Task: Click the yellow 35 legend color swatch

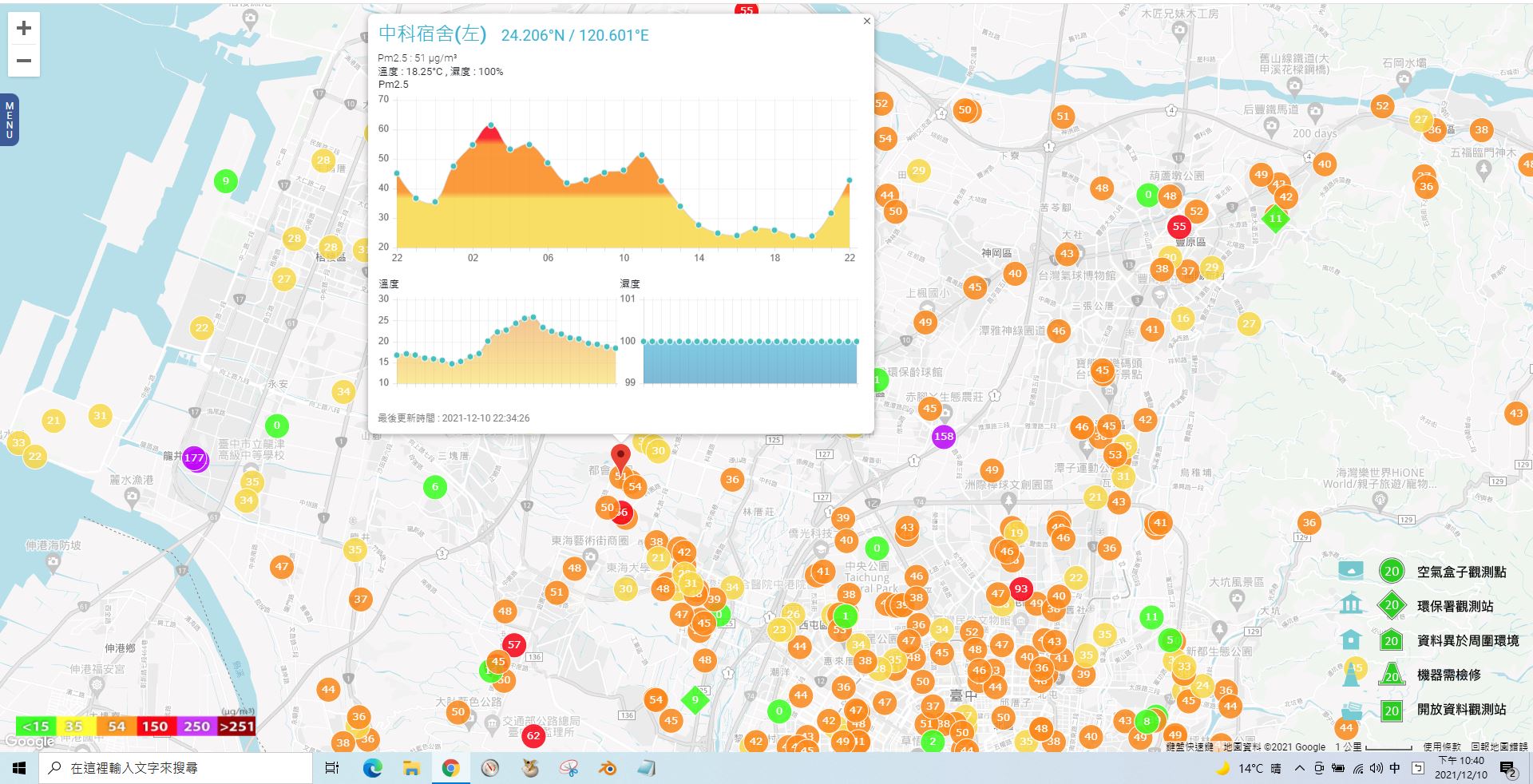Action: [75, 727]
